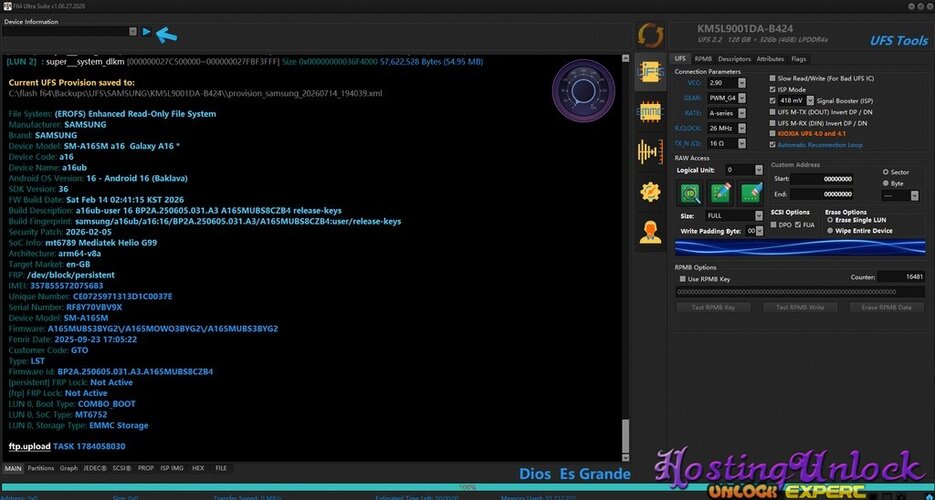This screenshot has width=935, height=500.
Task: Click the log vertical scrollbar thumb
Action: click(625, 436)
